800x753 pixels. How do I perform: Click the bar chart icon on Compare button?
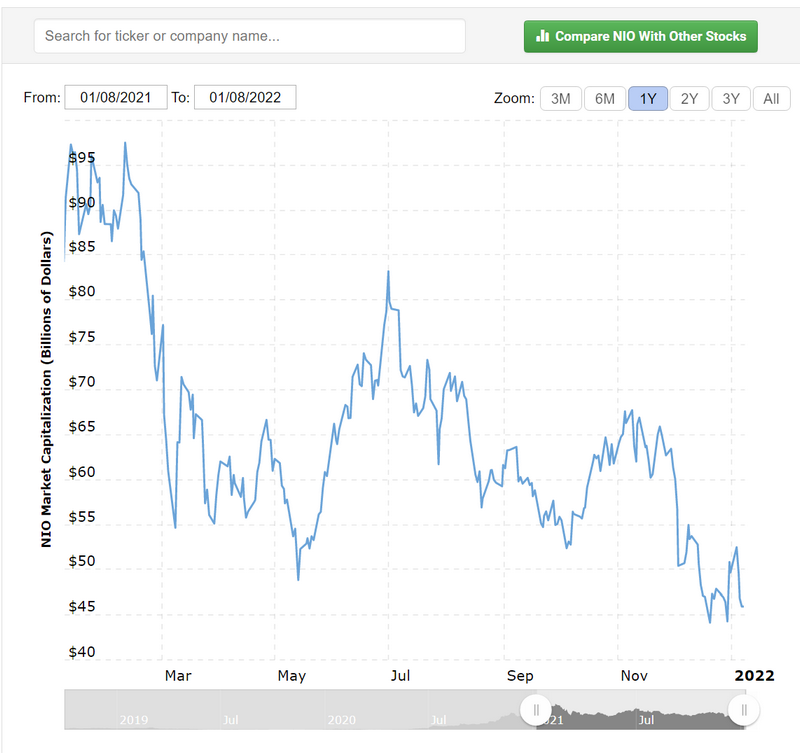pyautogui.click(x=543, y=36)
